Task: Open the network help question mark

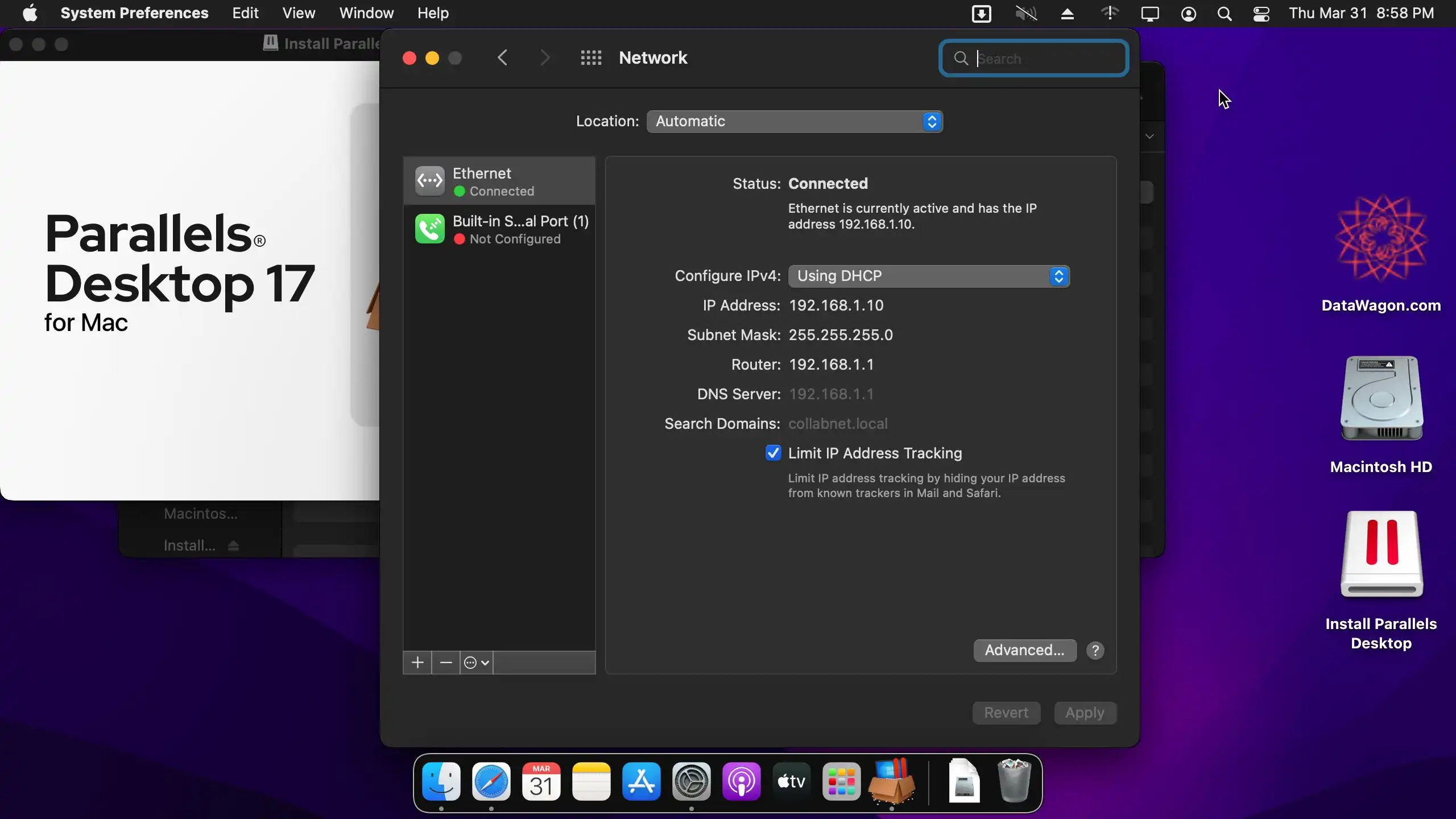Action: [x=1095, y=651]
